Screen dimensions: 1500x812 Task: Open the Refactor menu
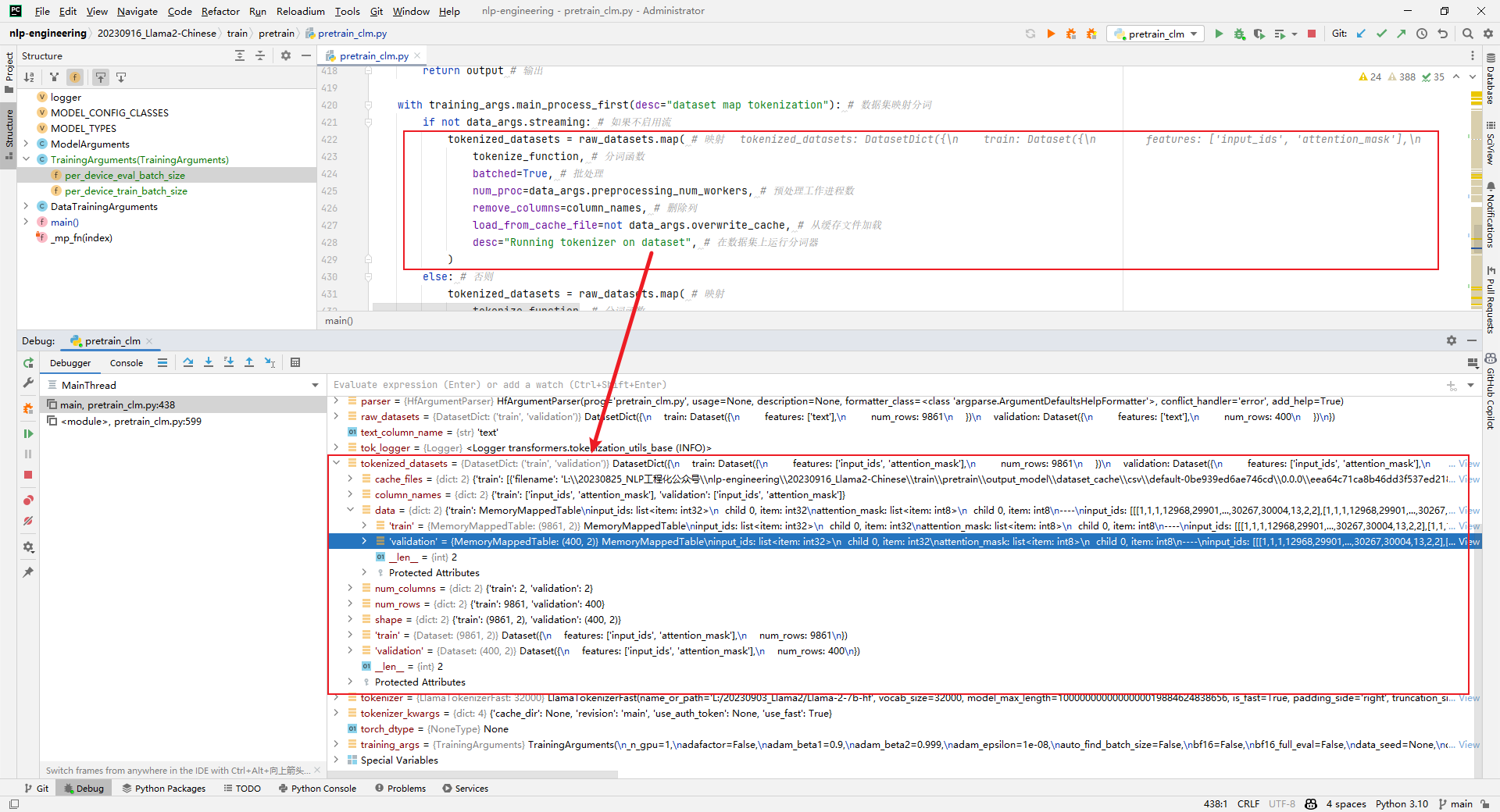pyautogui.click(x=220, y=11)
